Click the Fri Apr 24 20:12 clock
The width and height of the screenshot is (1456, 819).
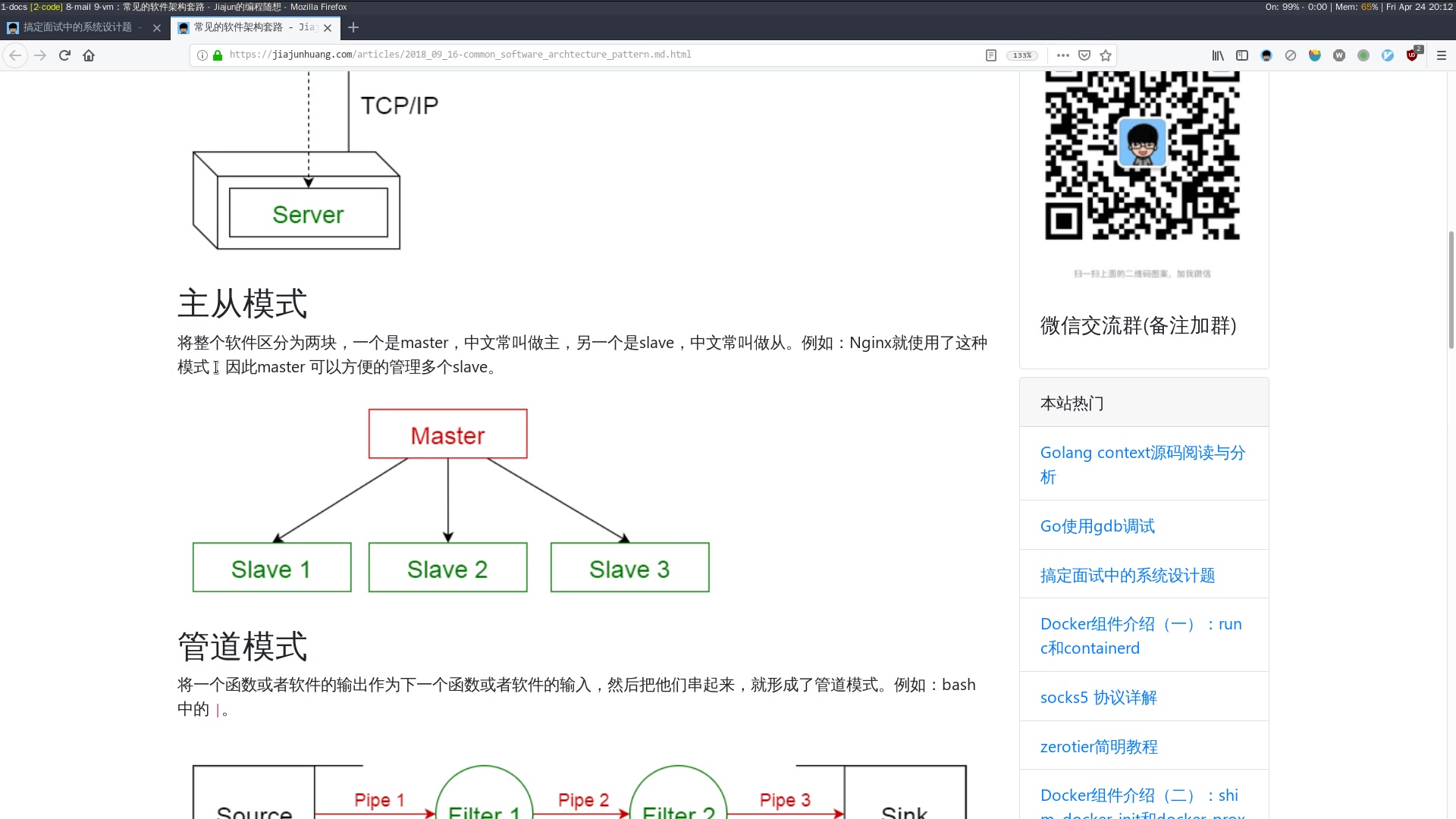pos(1420,7)
